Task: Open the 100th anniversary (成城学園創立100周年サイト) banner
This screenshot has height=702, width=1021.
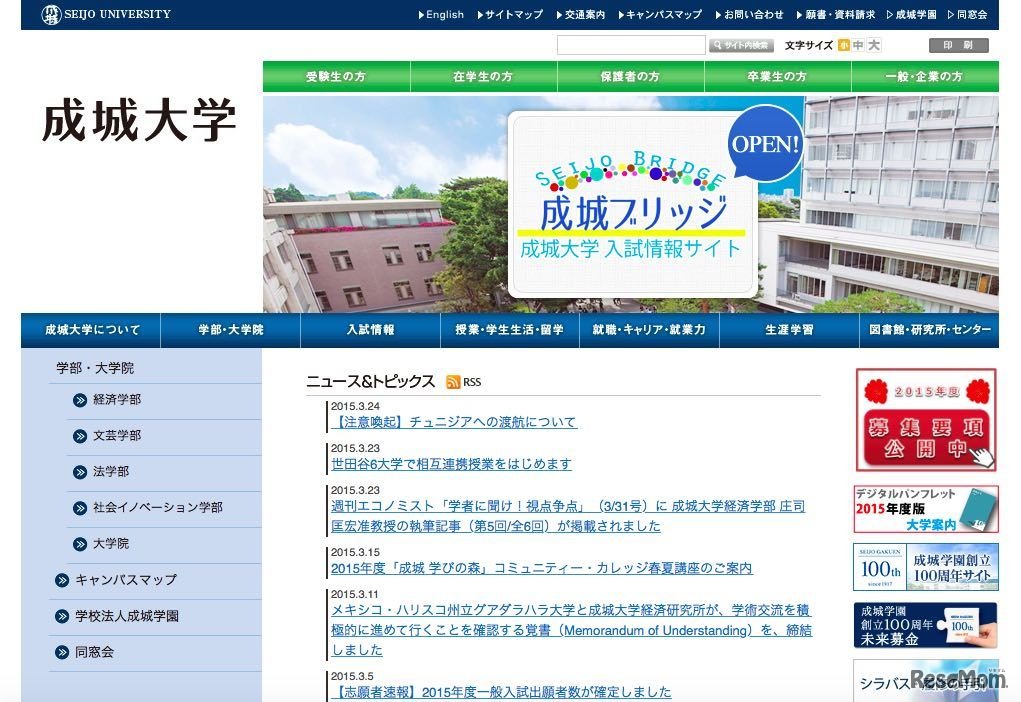Action: pyautogui.click(x=924, y=567)
